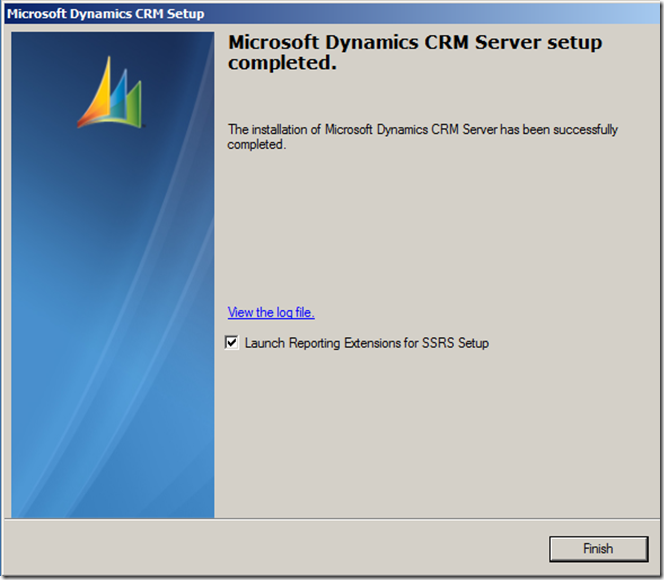Click the checkmark next to Launch Reporting Extensions

coord(233,343)
